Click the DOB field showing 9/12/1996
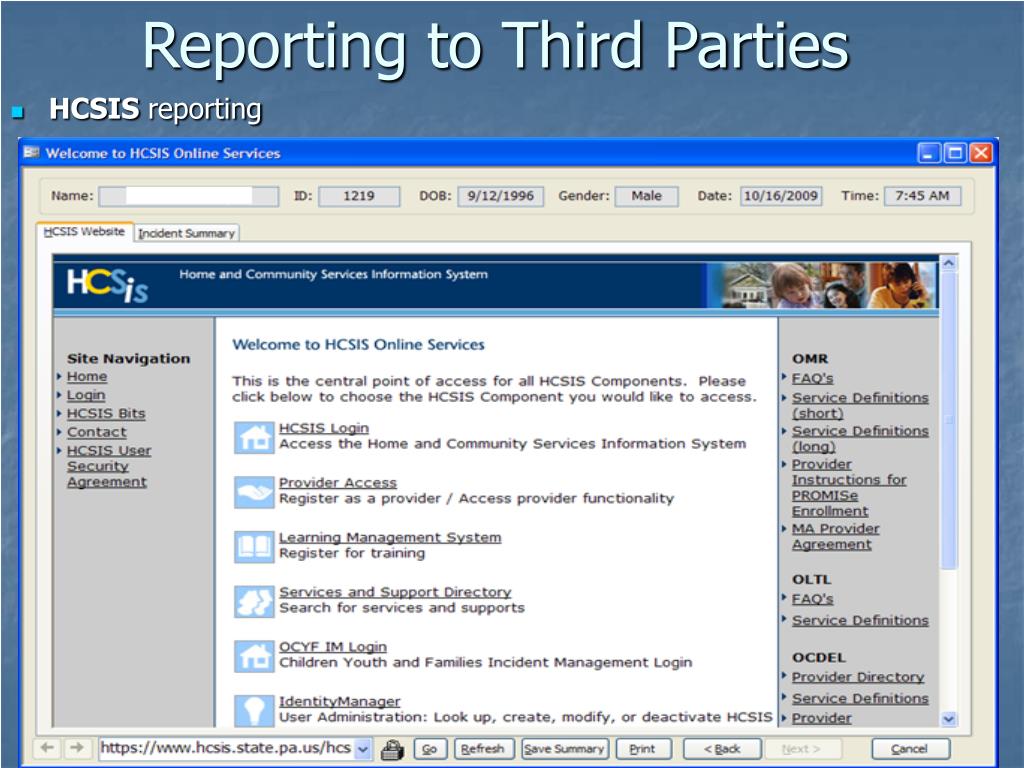This screenshot has height=768, width=1024. pos(501,196)
